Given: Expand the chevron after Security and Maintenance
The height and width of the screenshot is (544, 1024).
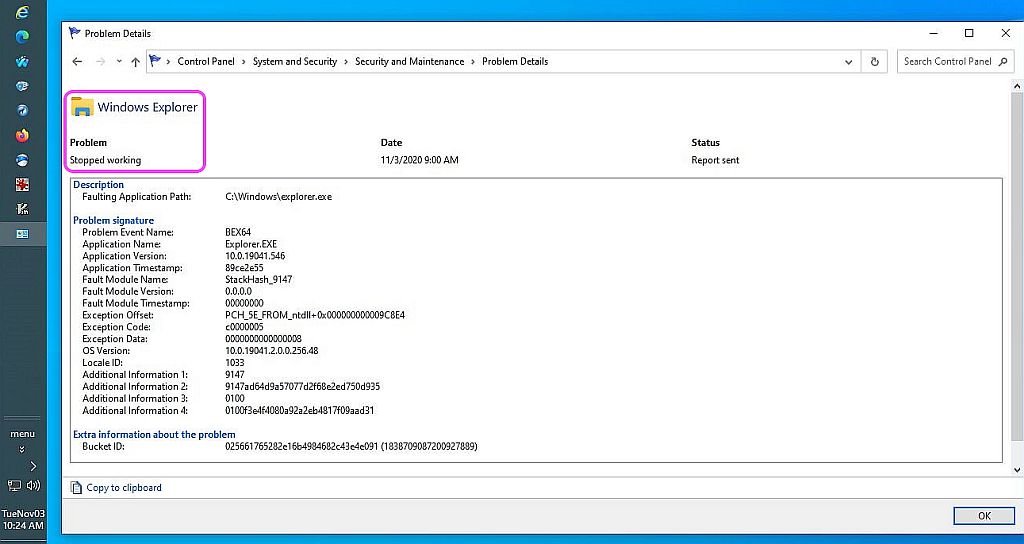Looking at the screenshot, I should pyautogui.click(x=473, y=61).
